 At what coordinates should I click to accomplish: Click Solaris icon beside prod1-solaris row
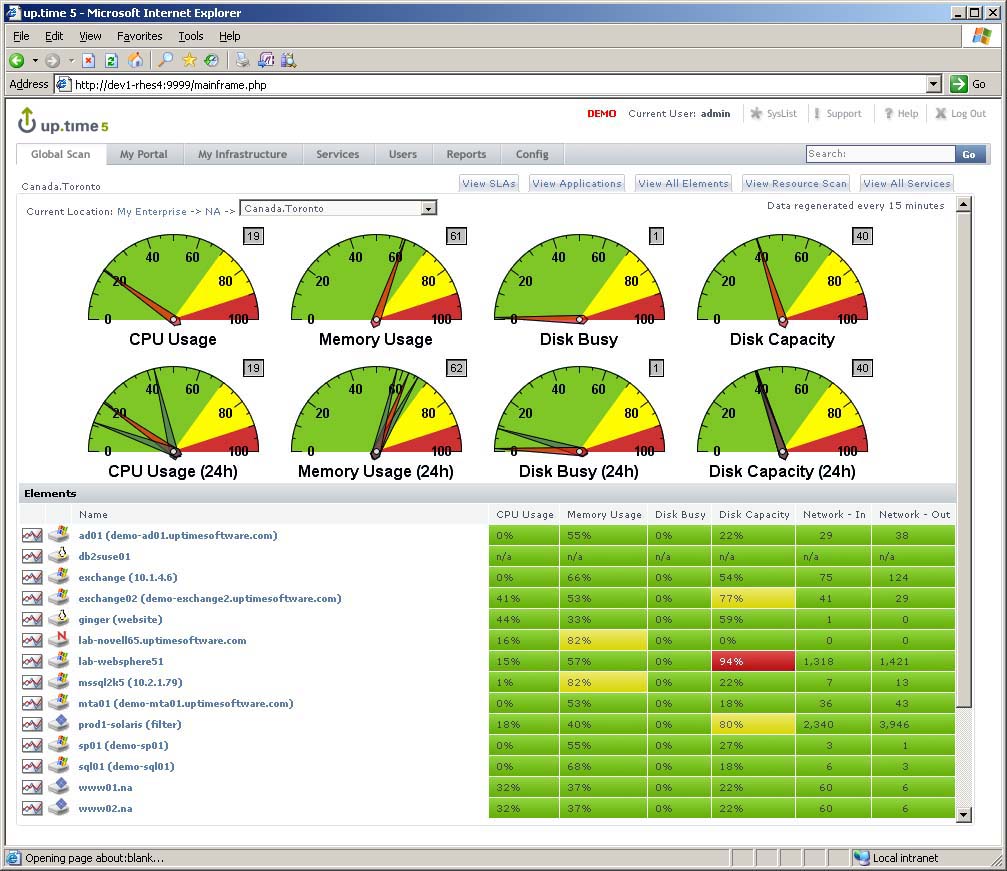[59, 723]
